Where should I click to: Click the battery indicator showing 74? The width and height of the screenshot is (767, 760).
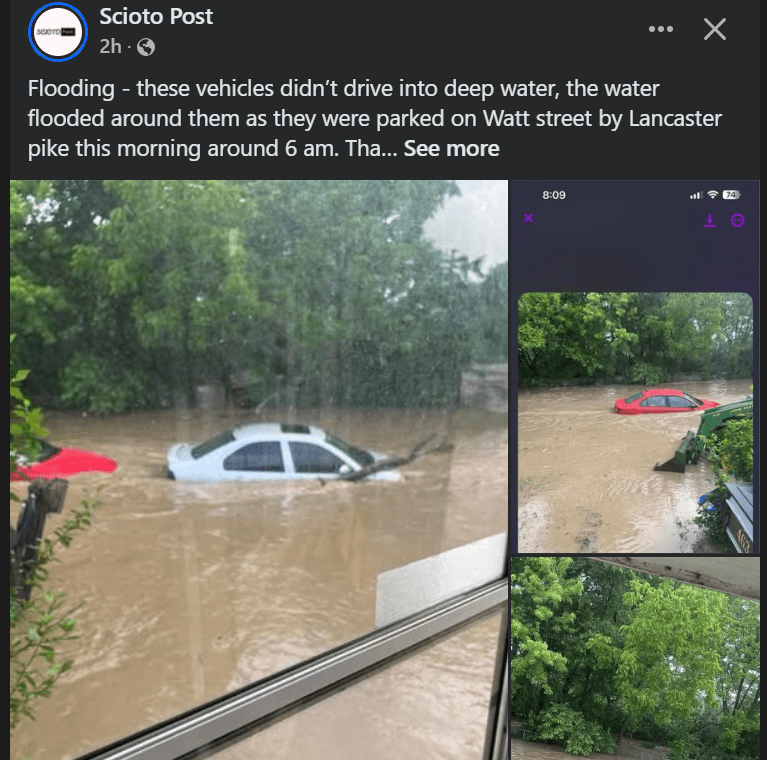click(x=731, y=195)
